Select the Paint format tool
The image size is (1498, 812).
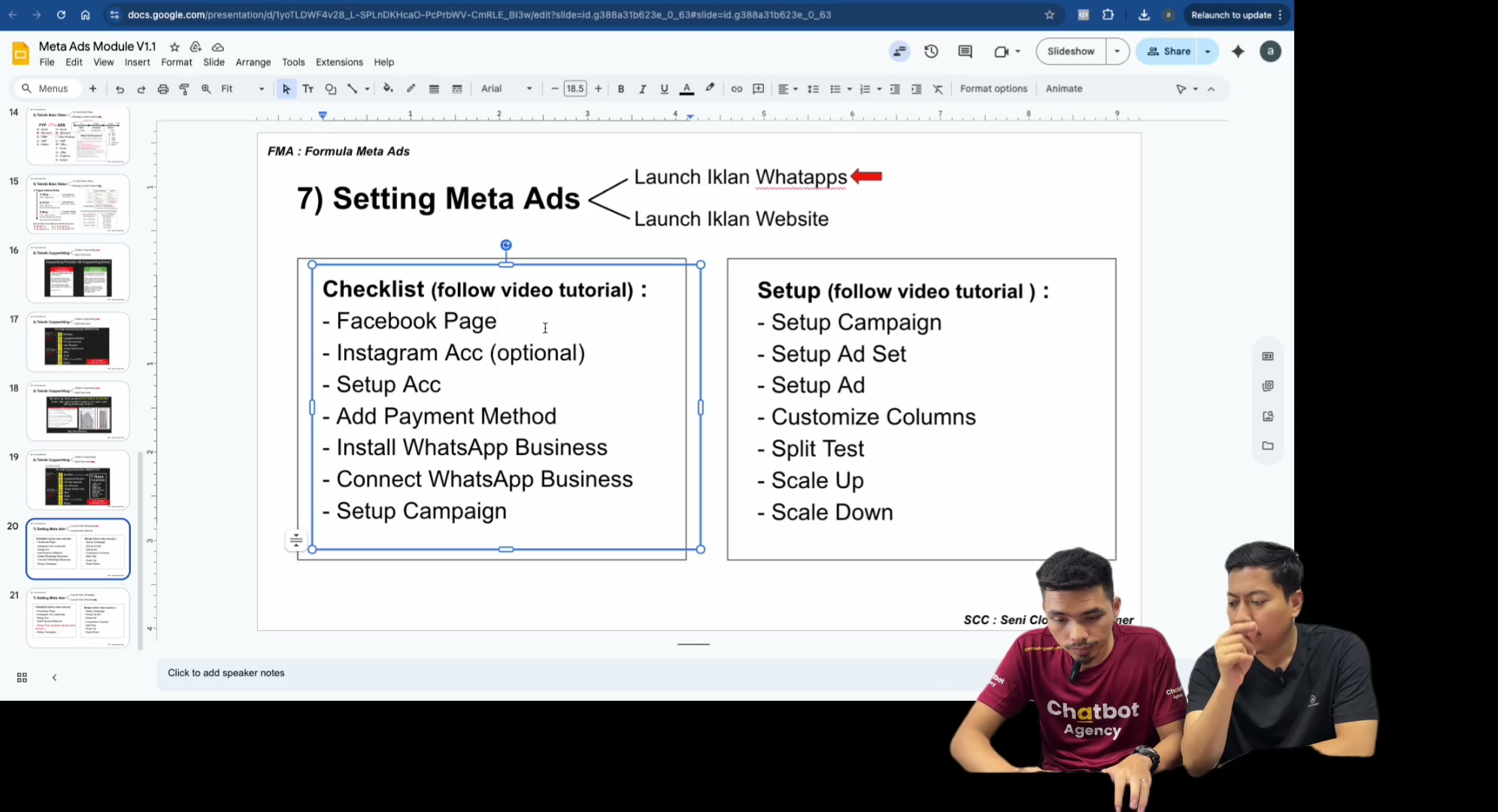tap(184, 89)
